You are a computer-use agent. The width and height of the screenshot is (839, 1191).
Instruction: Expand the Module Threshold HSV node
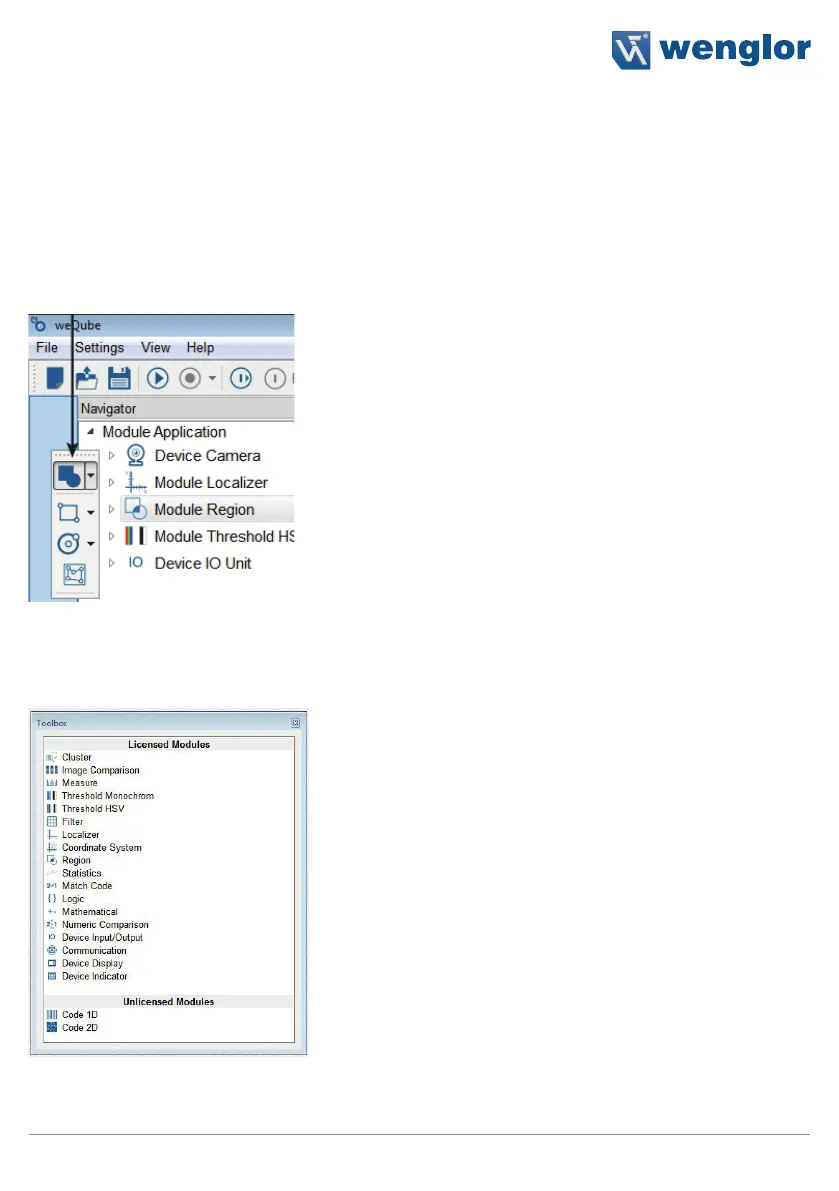pos(112,536)
